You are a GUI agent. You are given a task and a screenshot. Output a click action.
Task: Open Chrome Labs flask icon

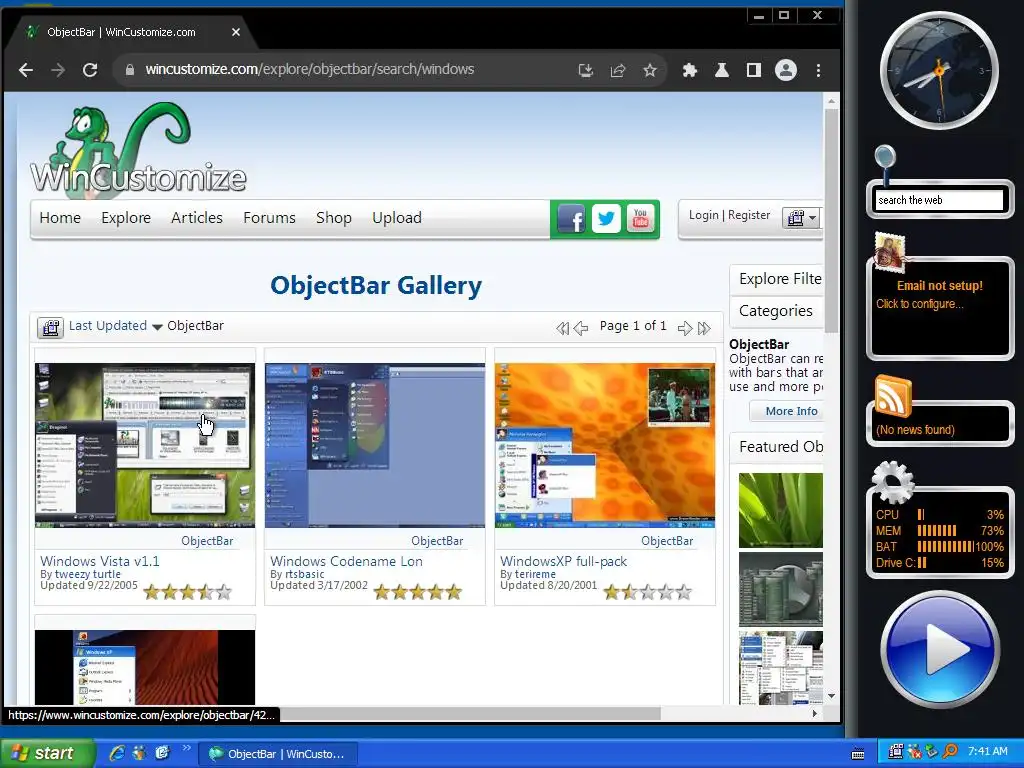pyautogui.click(x=722, y=70)
